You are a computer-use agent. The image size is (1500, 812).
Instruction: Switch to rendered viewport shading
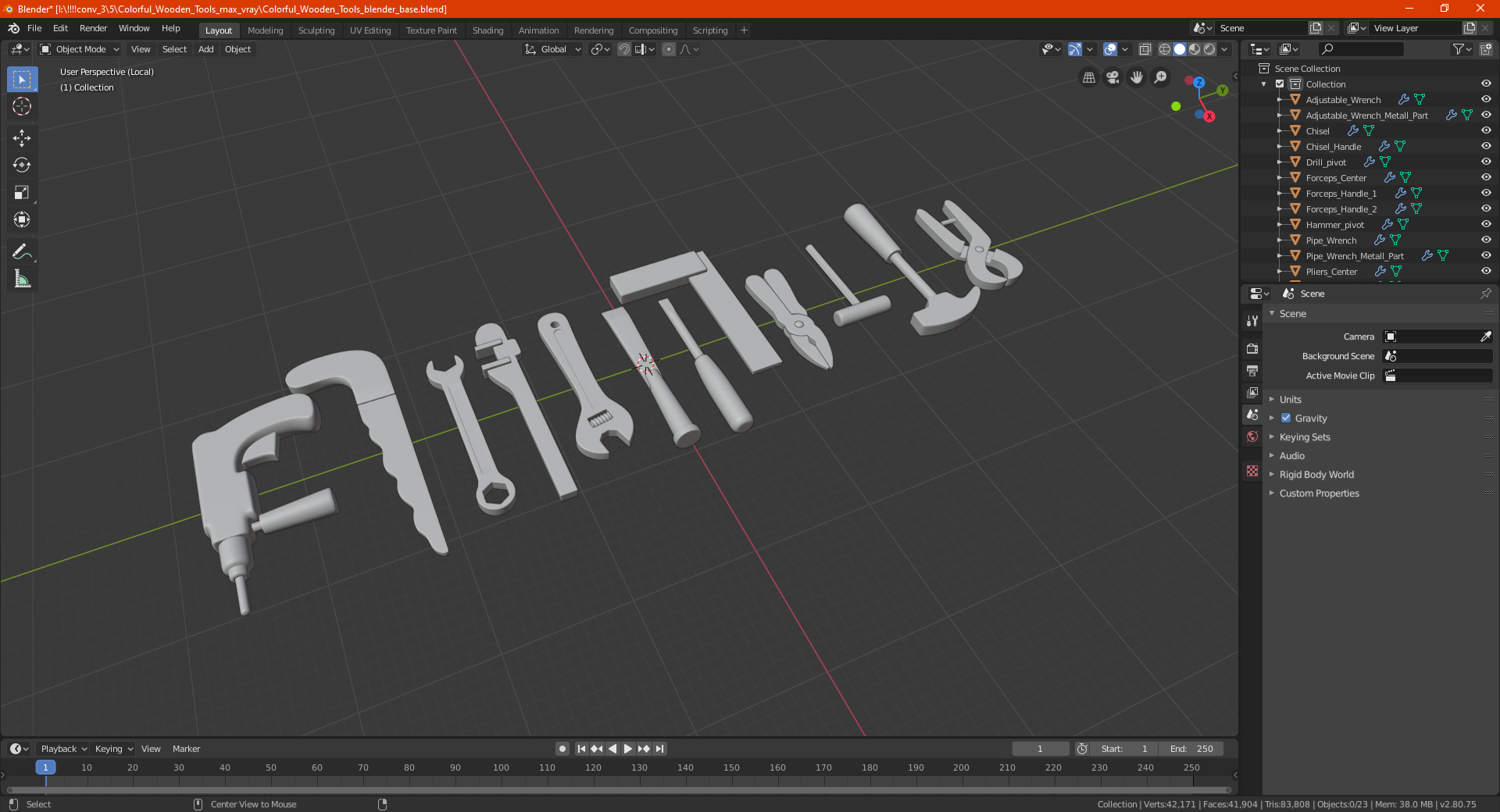tap(1209, 49)
